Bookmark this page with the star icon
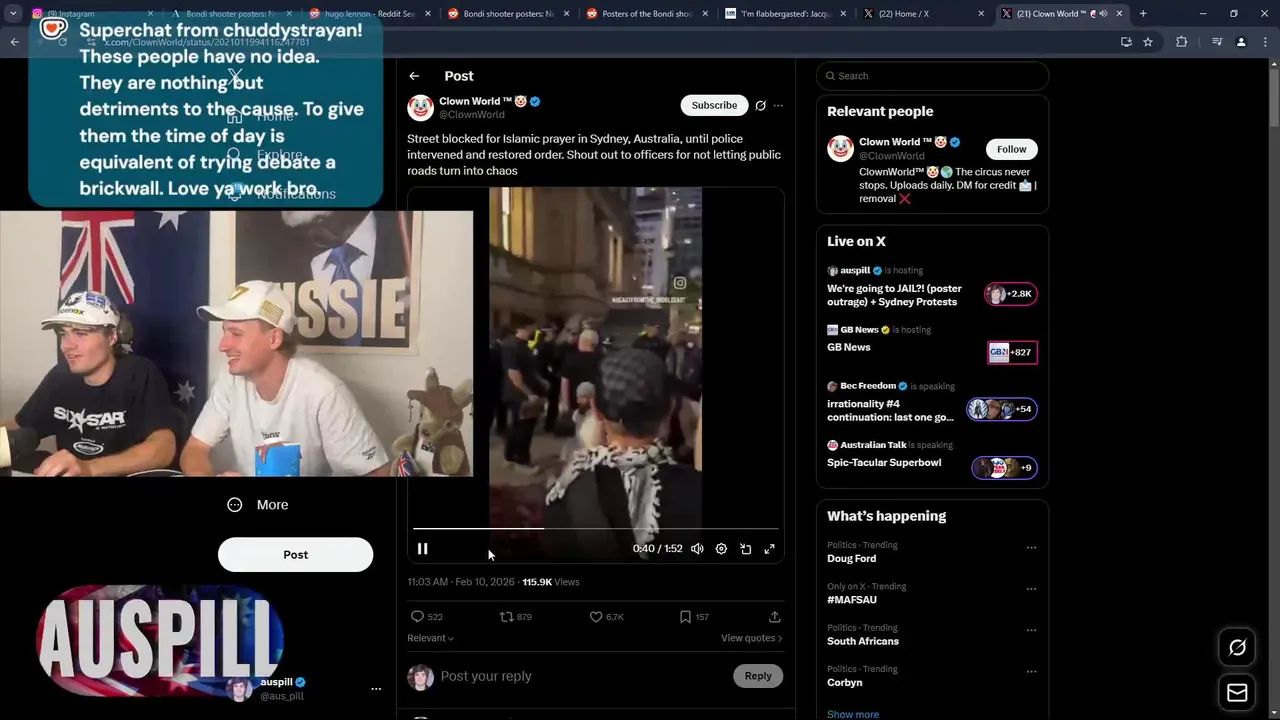Viewport: 1280px width, 720px height. [1148, 42]
